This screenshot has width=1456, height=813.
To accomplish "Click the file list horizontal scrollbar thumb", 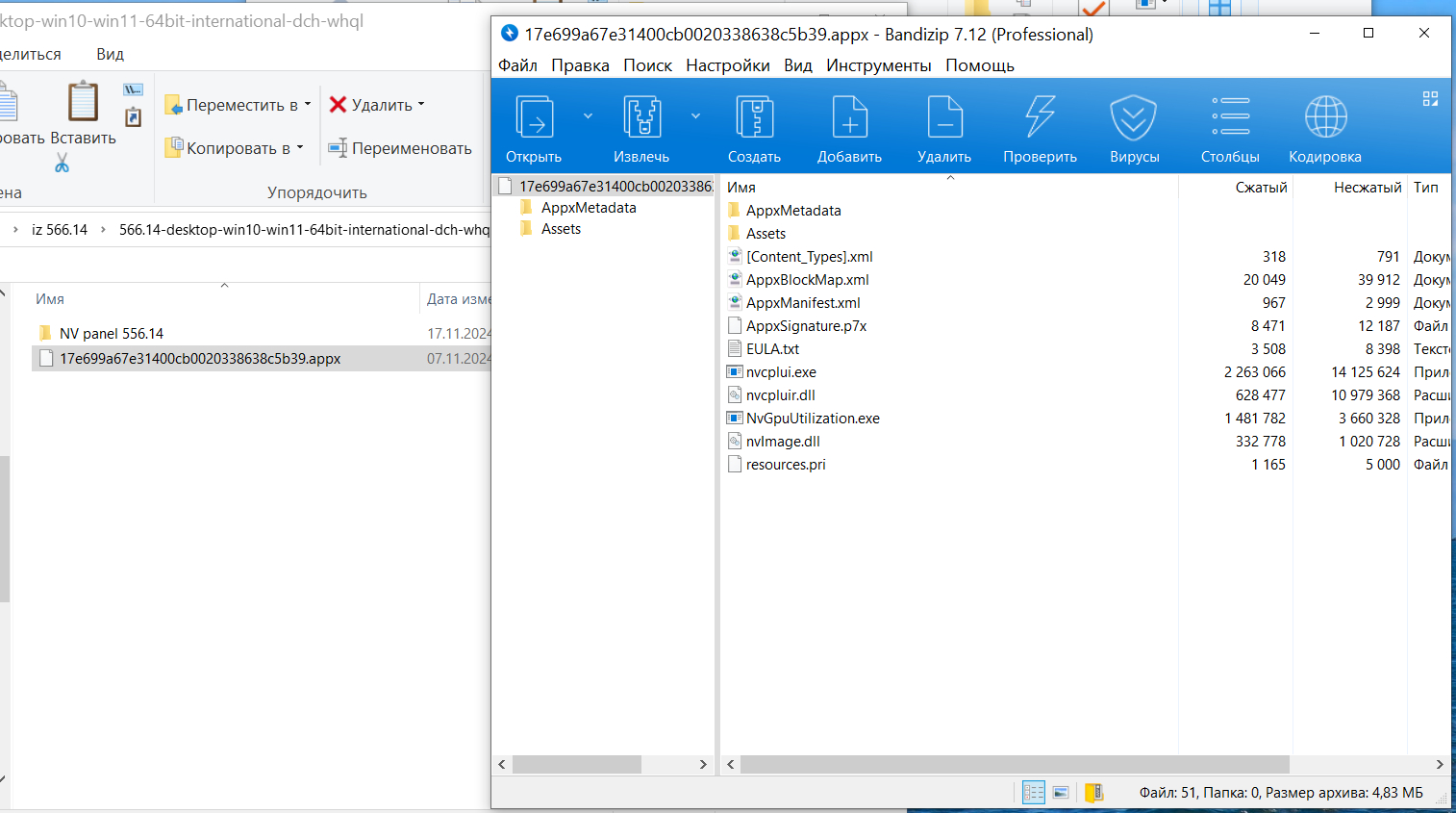I will click(1015, 764).
